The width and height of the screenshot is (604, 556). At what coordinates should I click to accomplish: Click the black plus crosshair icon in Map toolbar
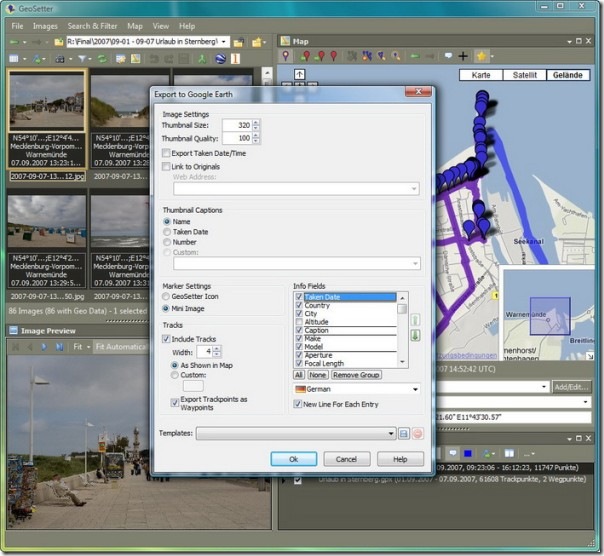point(463,56)
